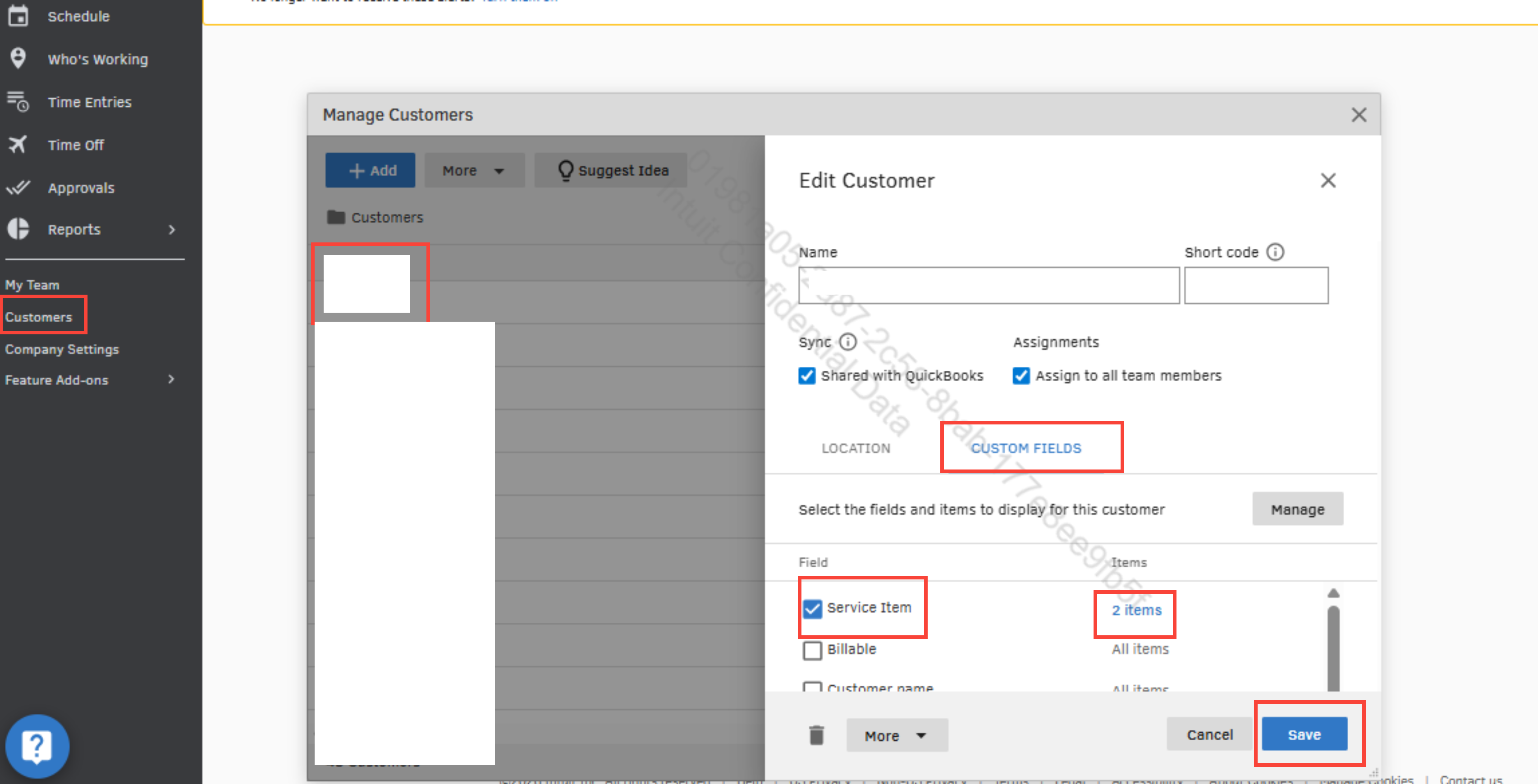Uncheck the Shared with QuickBooks checkbox
The height and width of the screenshot is (784, 1538).
pos(806,375)
